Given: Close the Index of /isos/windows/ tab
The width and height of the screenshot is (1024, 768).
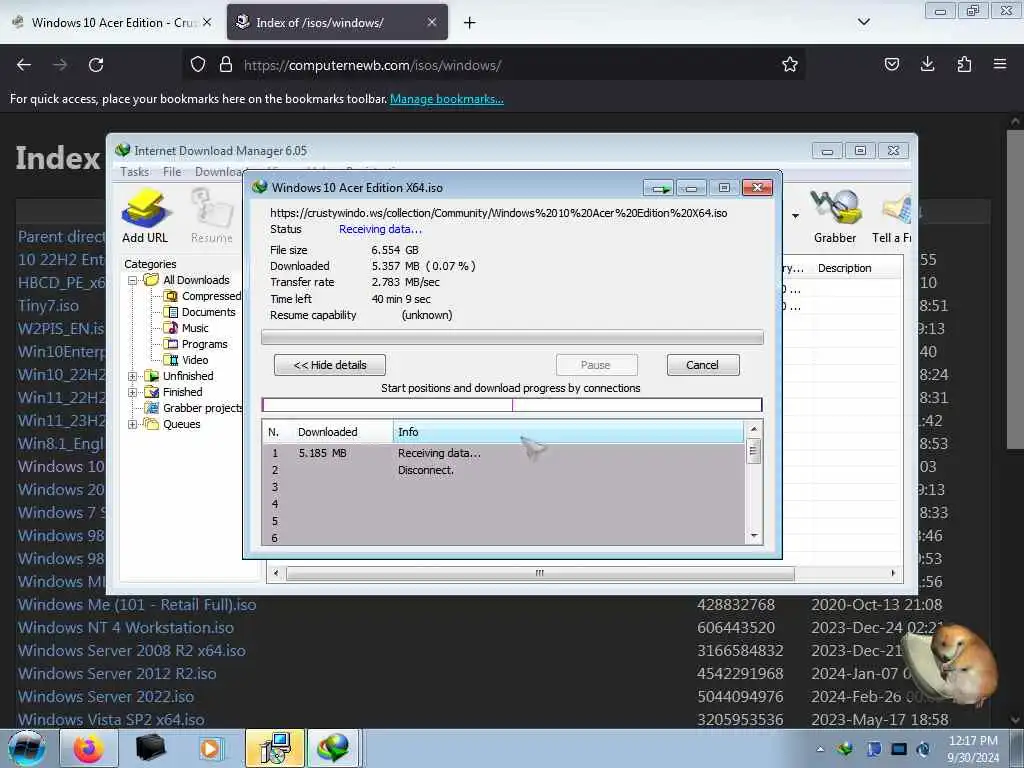Looking at the screenshot, I should (x=432, y=22).
